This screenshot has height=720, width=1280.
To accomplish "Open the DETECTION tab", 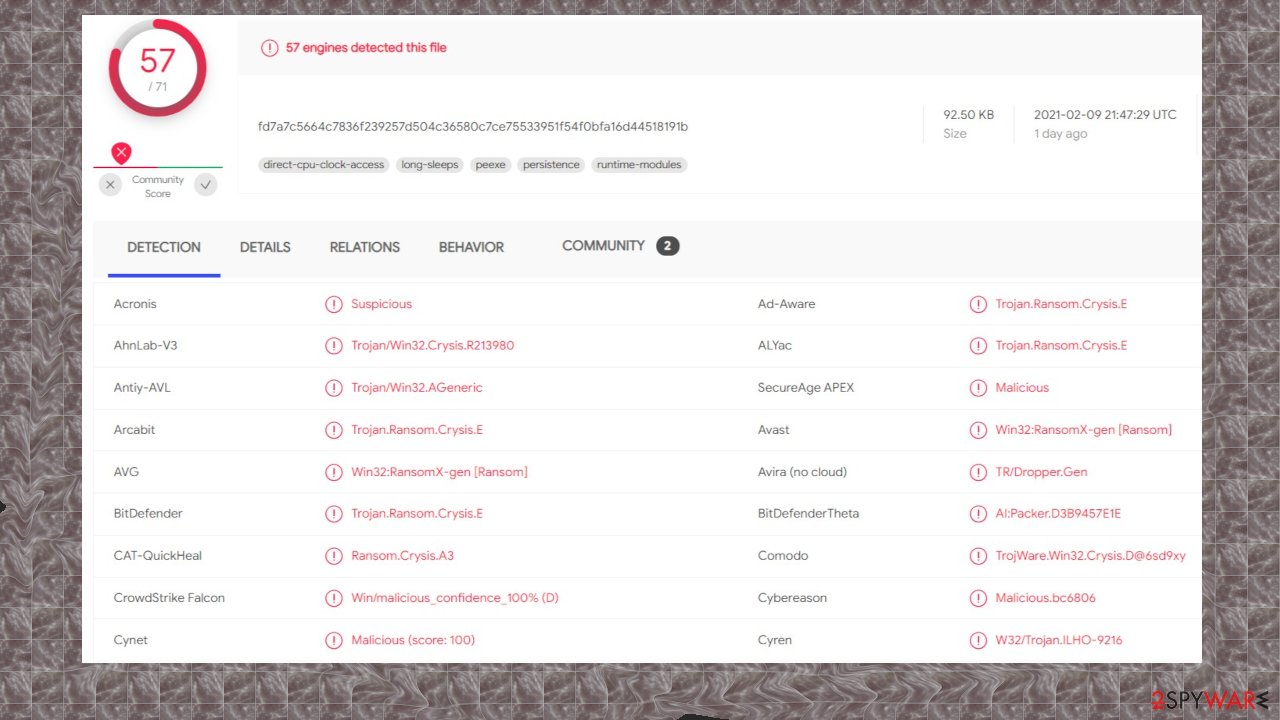I will [164, 247].
